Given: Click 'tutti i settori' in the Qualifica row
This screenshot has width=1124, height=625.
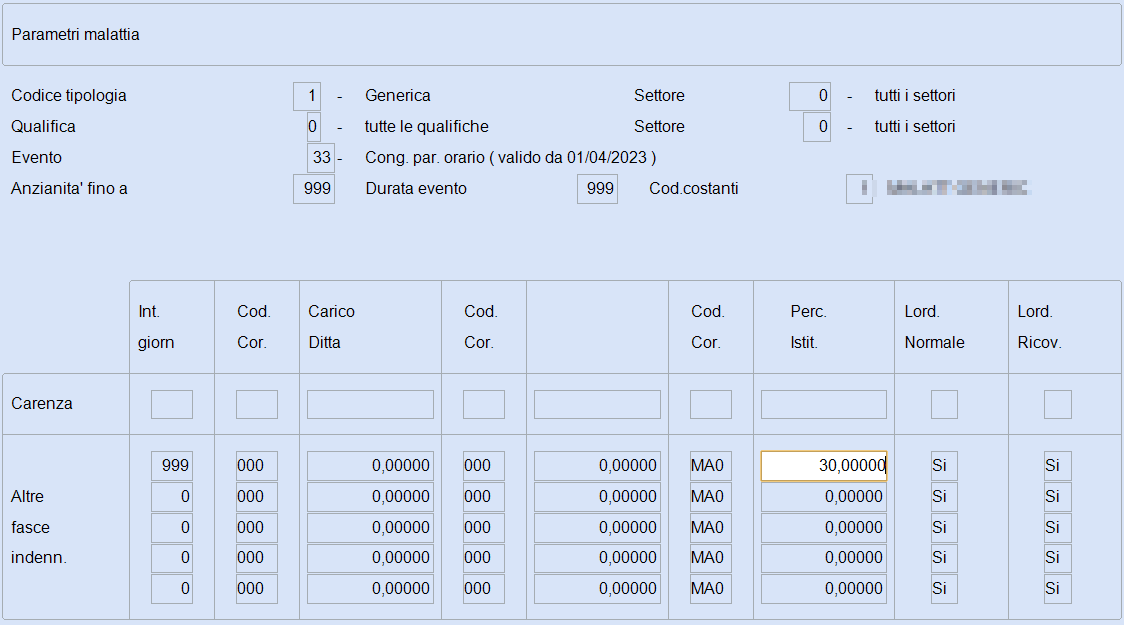Looking at the screenshot, I should [x=915, y=126].
